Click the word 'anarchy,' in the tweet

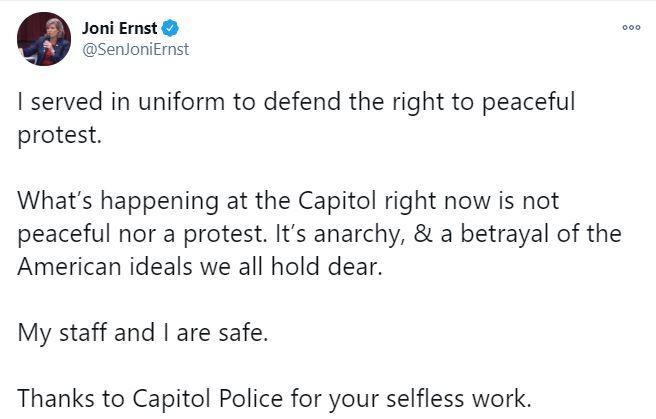[x=360, y=235]
